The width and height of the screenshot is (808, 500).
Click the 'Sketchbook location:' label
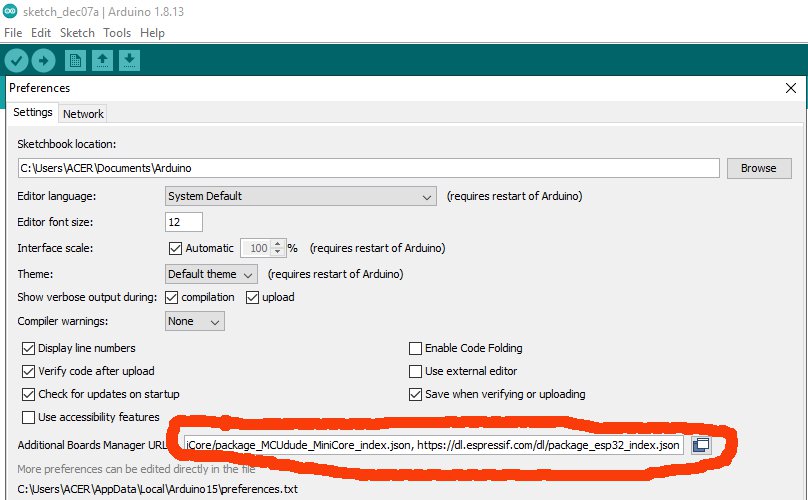point(66,144)
